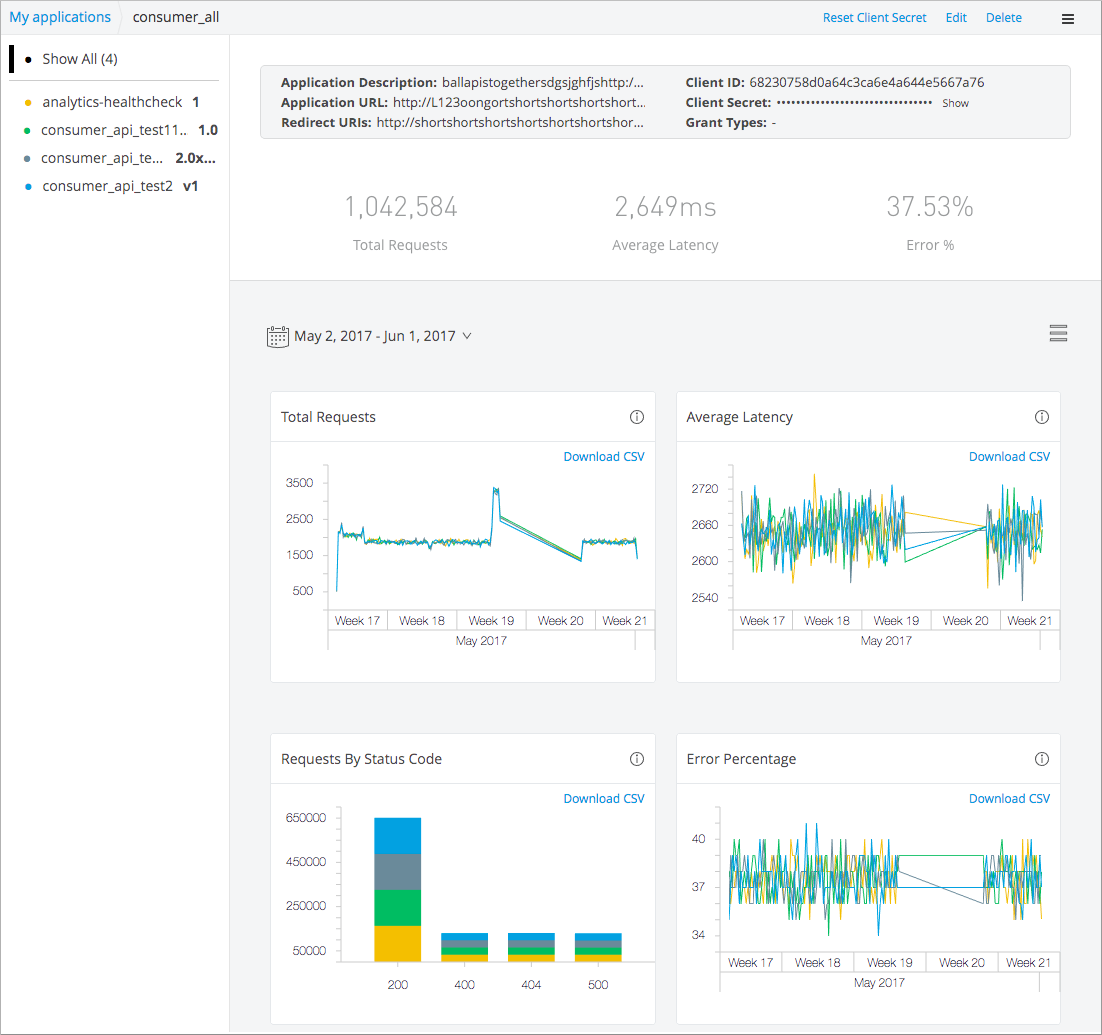The height and width of the screenshot is (1035, 1102).
Task: Open the hamburger menu in top bar
Action: click(1067, 18)
